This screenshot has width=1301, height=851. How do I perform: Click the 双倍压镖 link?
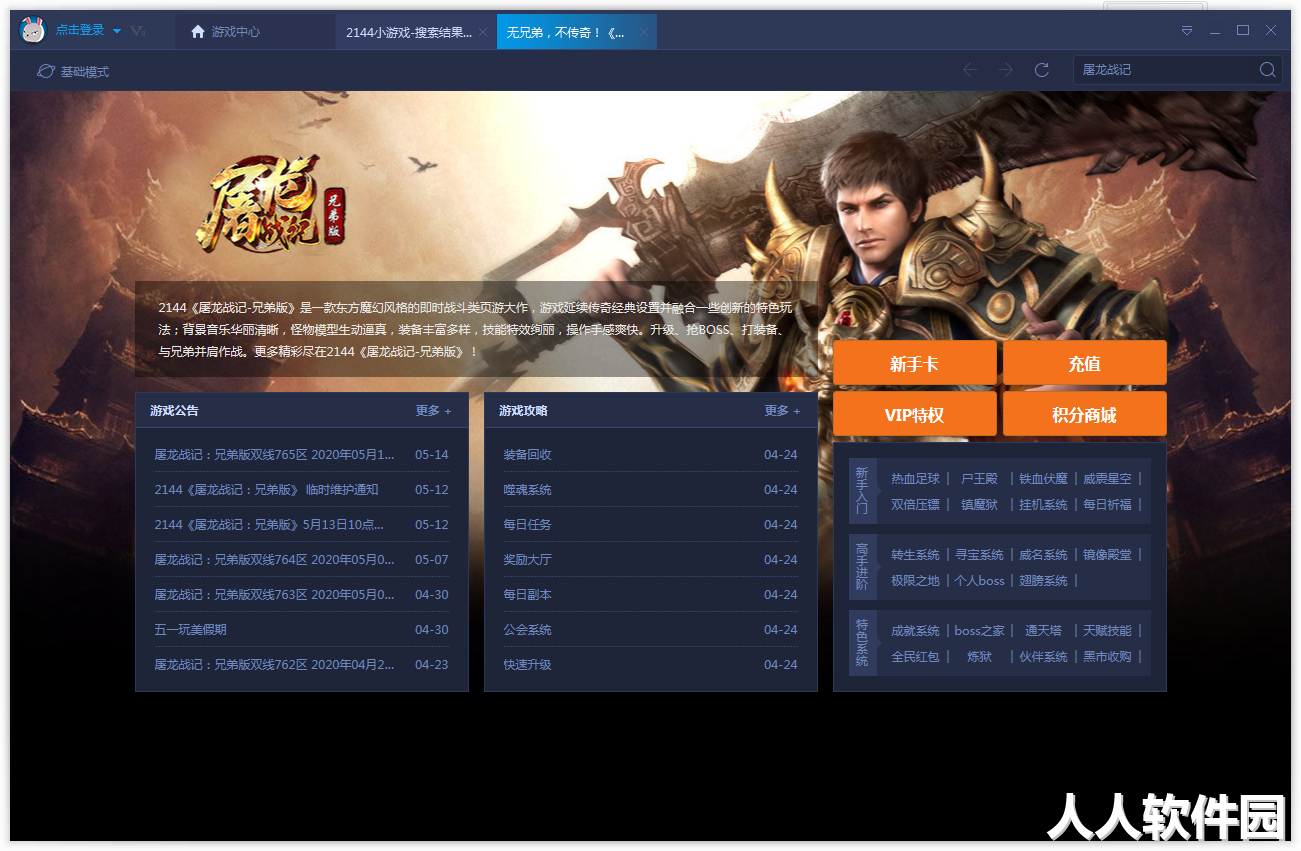tap(915, 505)
